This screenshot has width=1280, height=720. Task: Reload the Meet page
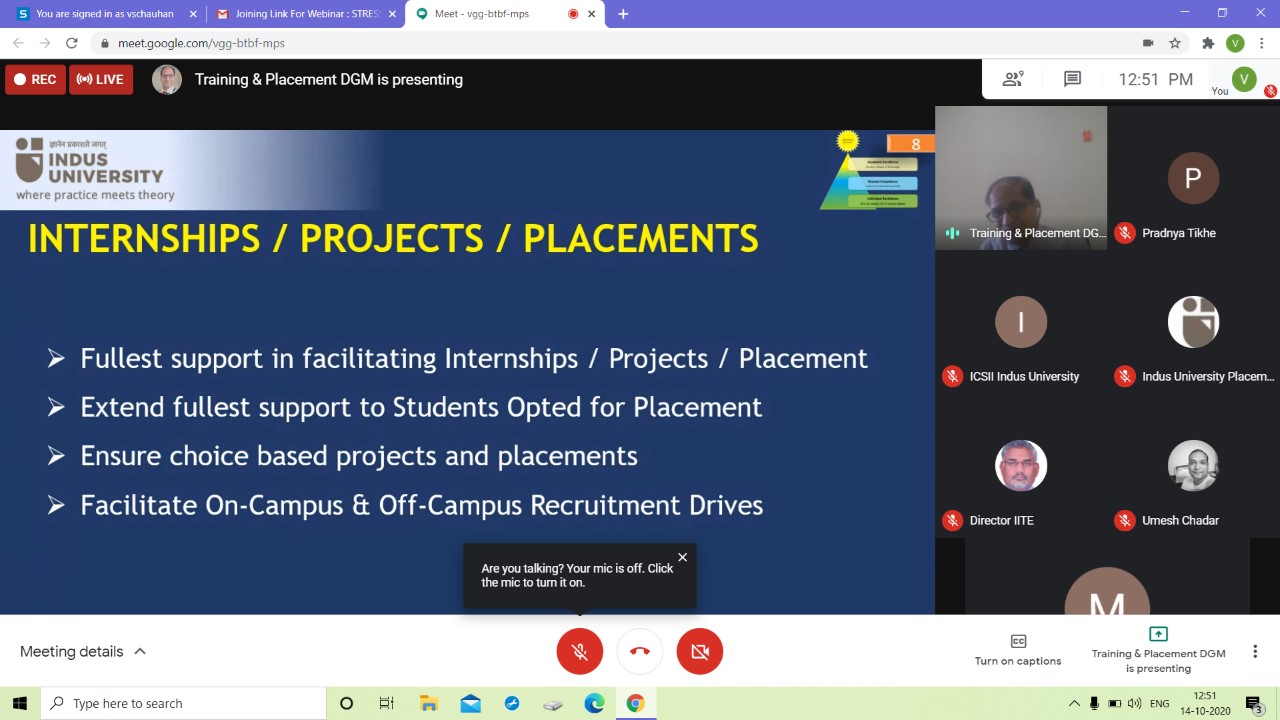(71, 43)
